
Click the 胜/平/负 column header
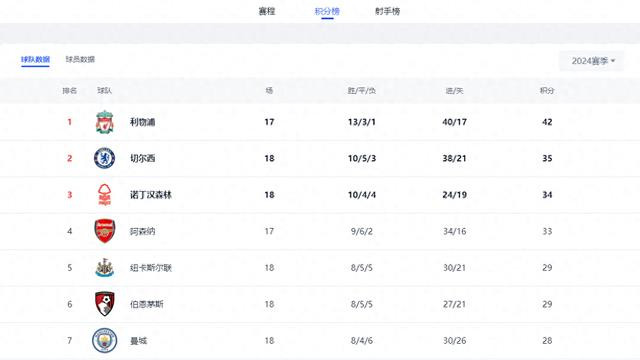point(362,91)
